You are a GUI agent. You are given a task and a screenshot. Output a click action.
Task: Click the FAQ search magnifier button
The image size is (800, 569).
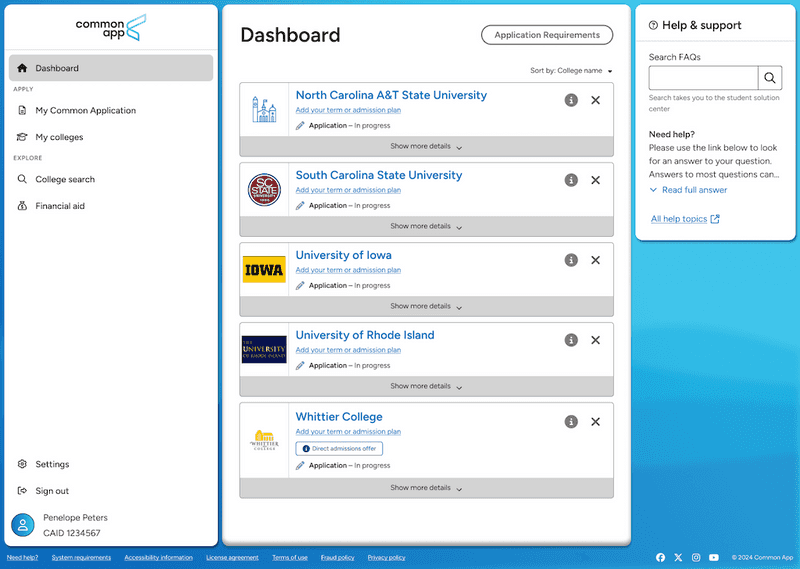[x=770, y=78]
